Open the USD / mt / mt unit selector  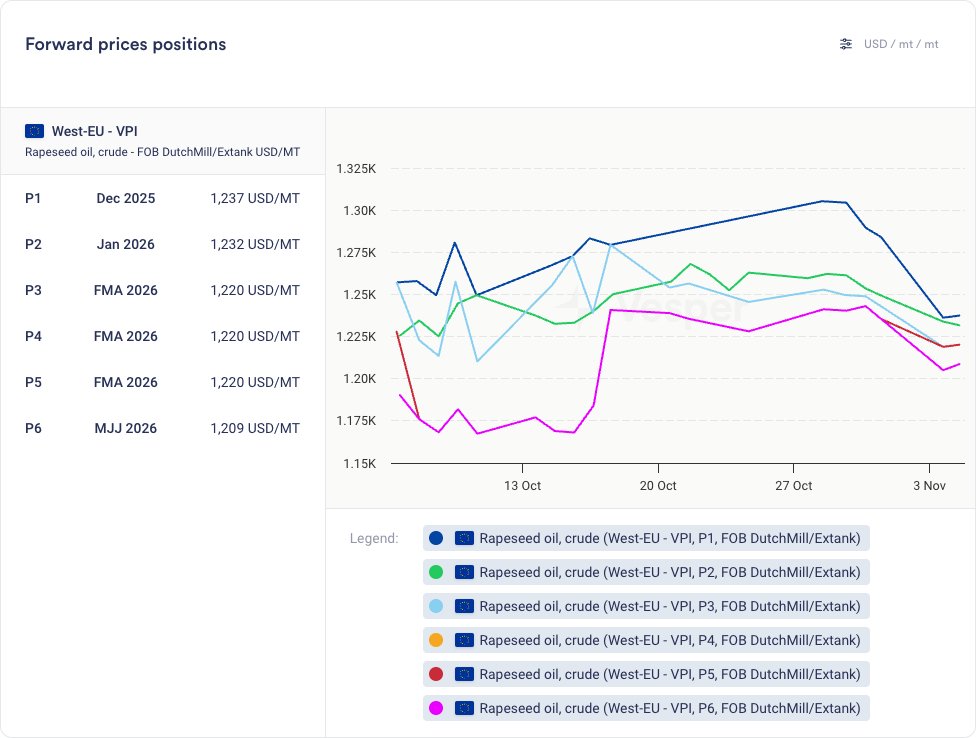pos(900,44)
